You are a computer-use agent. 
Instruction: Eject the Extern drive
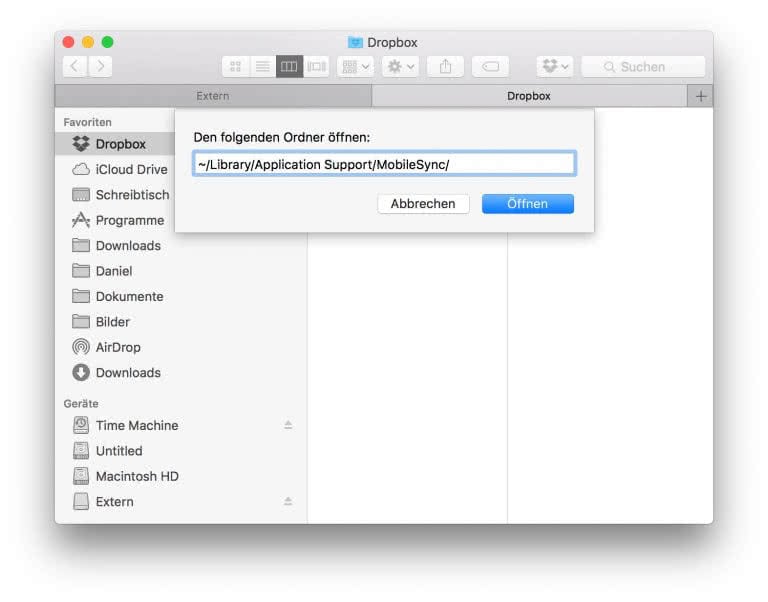pyautogui.click(x=288, y=501)
